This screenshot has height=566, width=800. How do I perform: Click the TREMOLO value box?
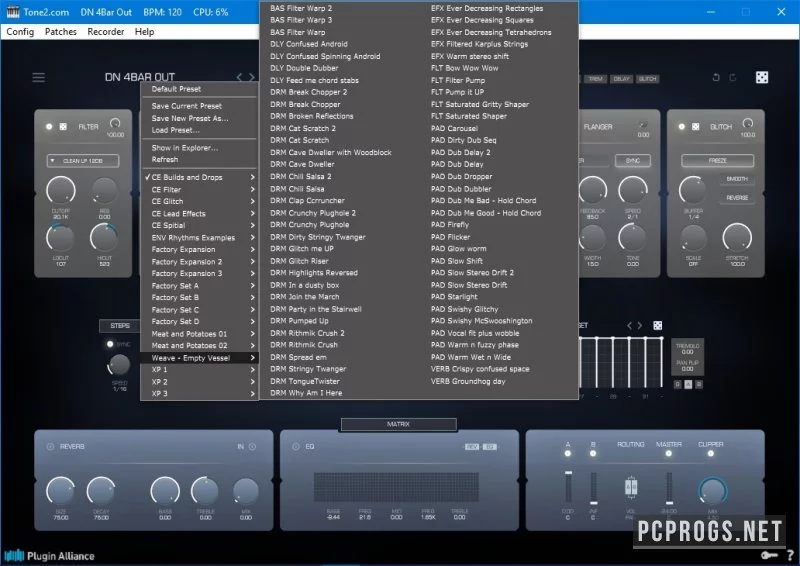tap(687, 349)
